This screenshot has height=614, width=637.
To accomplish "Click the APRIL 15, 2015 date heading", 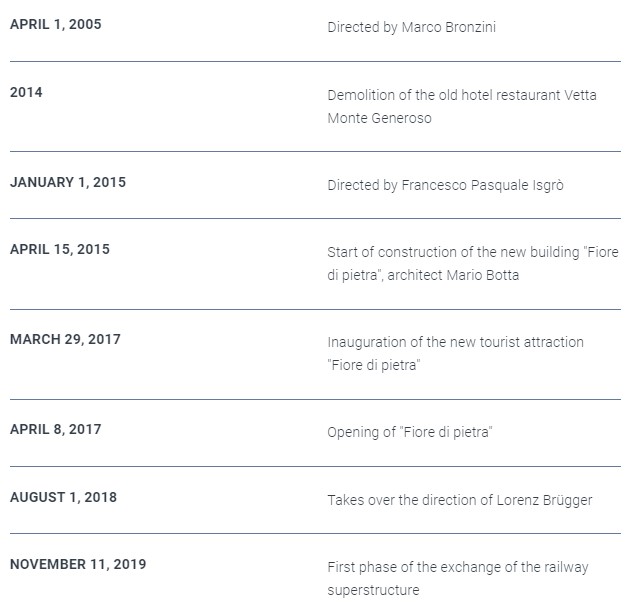I will tap(60, 249).
